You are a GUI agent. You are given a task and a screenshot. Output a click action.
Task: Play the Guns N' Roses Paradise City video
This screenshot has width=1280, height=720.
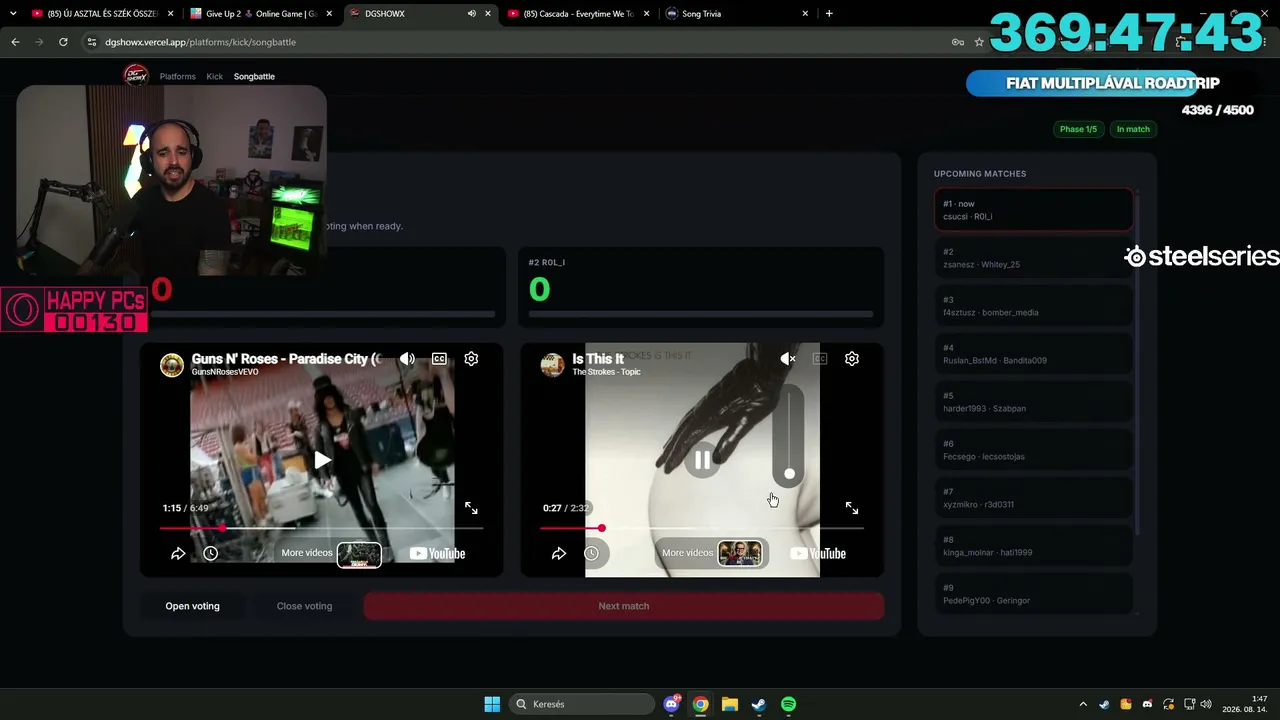322,460
